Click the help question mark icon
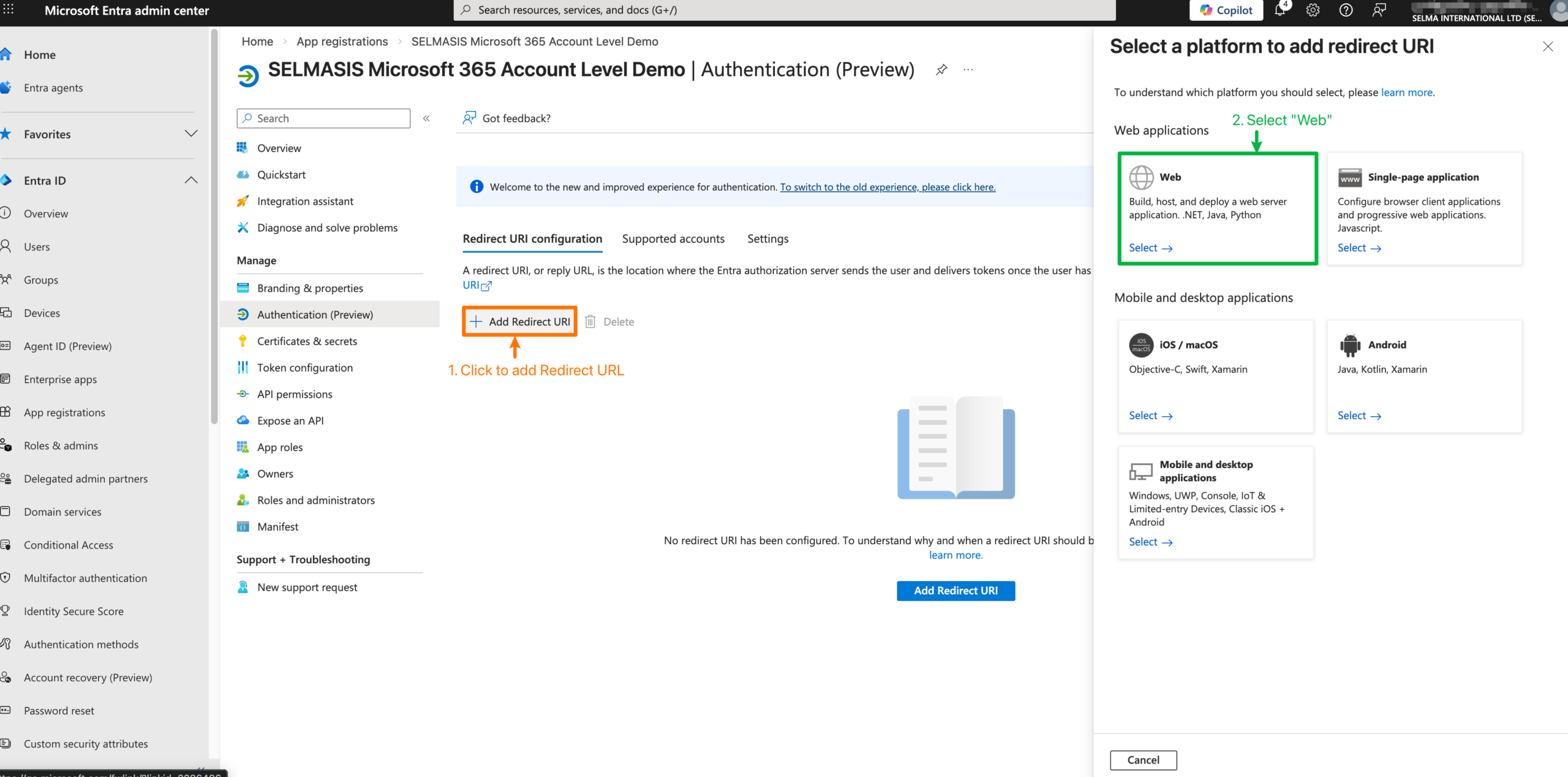1568x777 pixels. pos(1346,10)
